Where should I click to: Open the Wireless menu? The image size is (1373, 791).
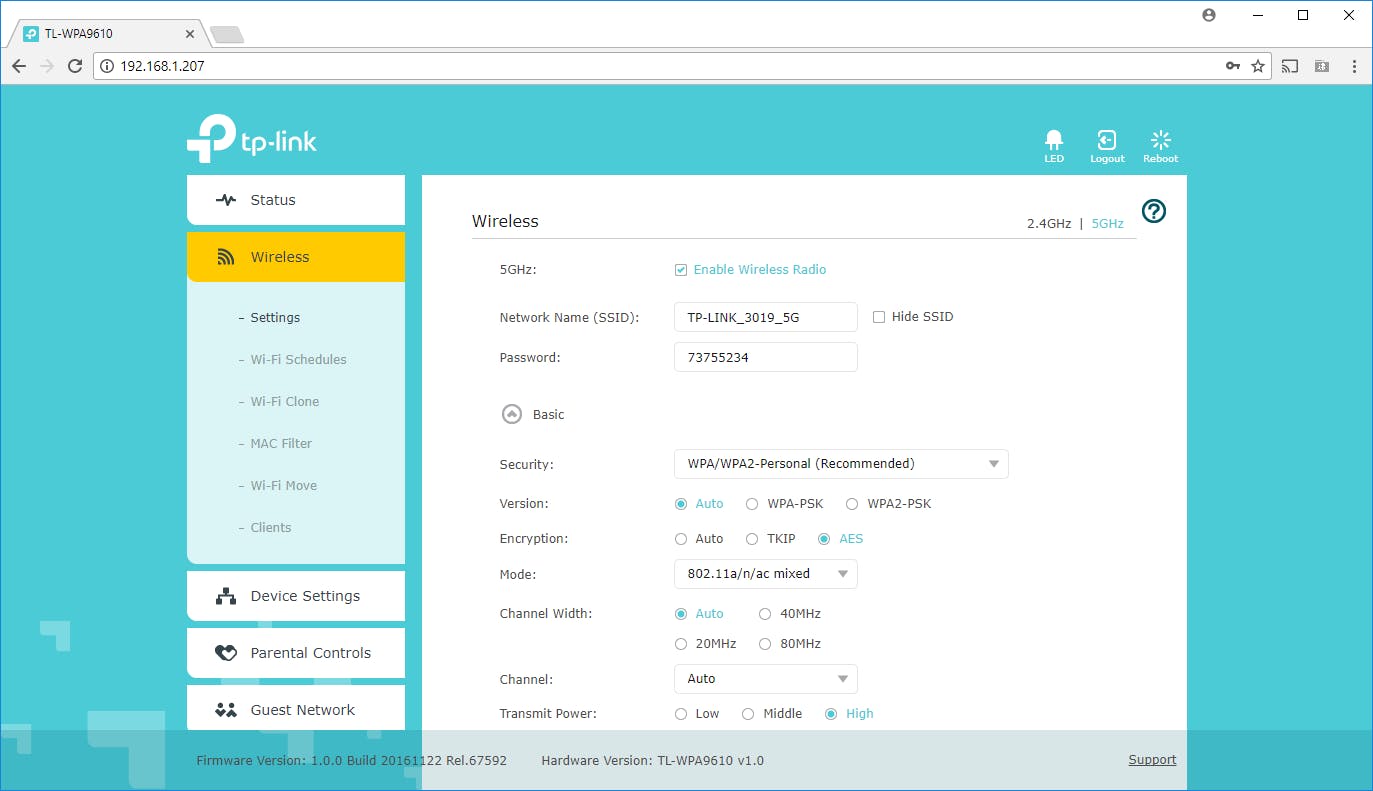(296, 257)
